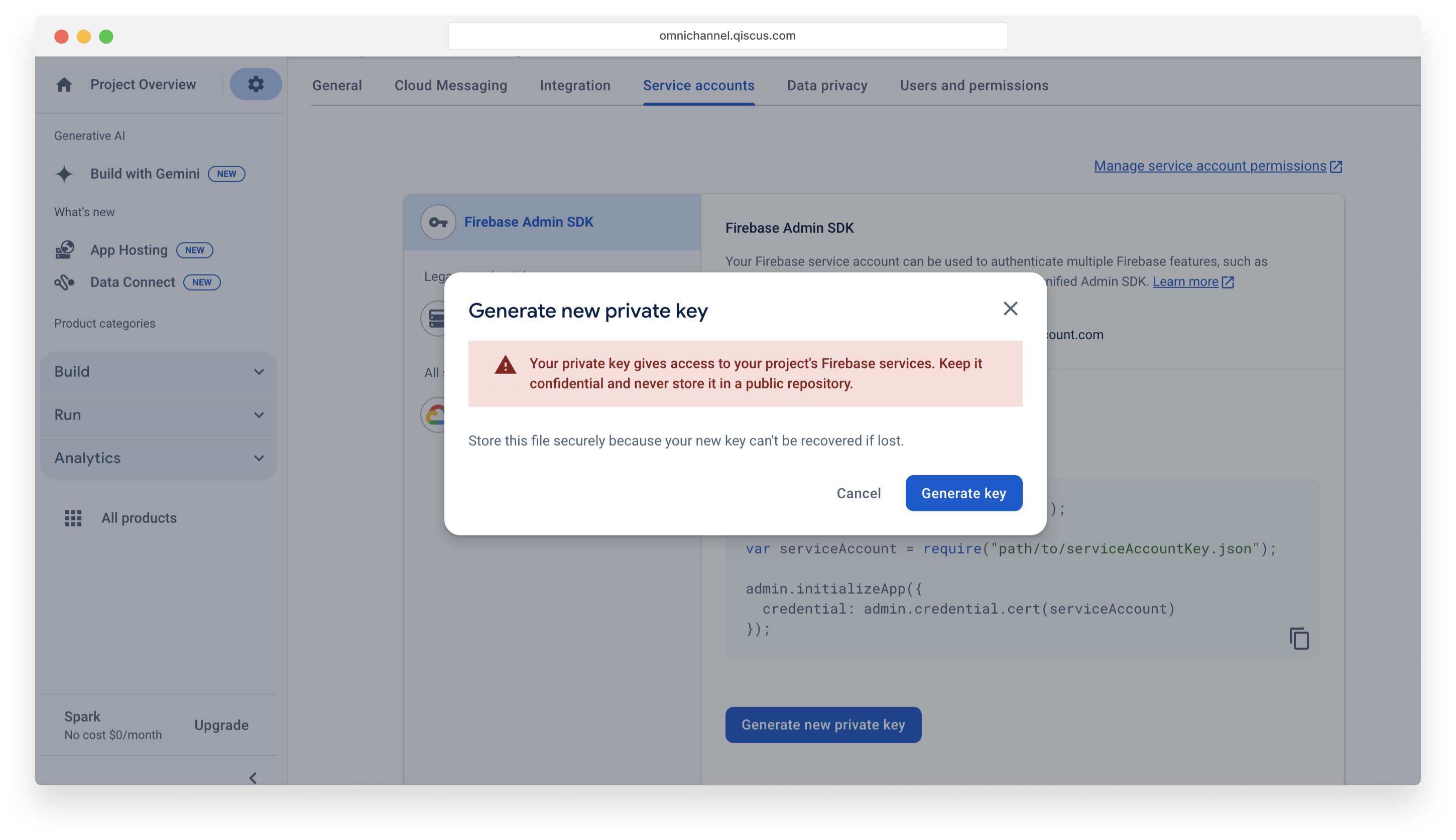1456x840 pixels.
Task: Click the App Hosting icon
Action: (65, 250)
